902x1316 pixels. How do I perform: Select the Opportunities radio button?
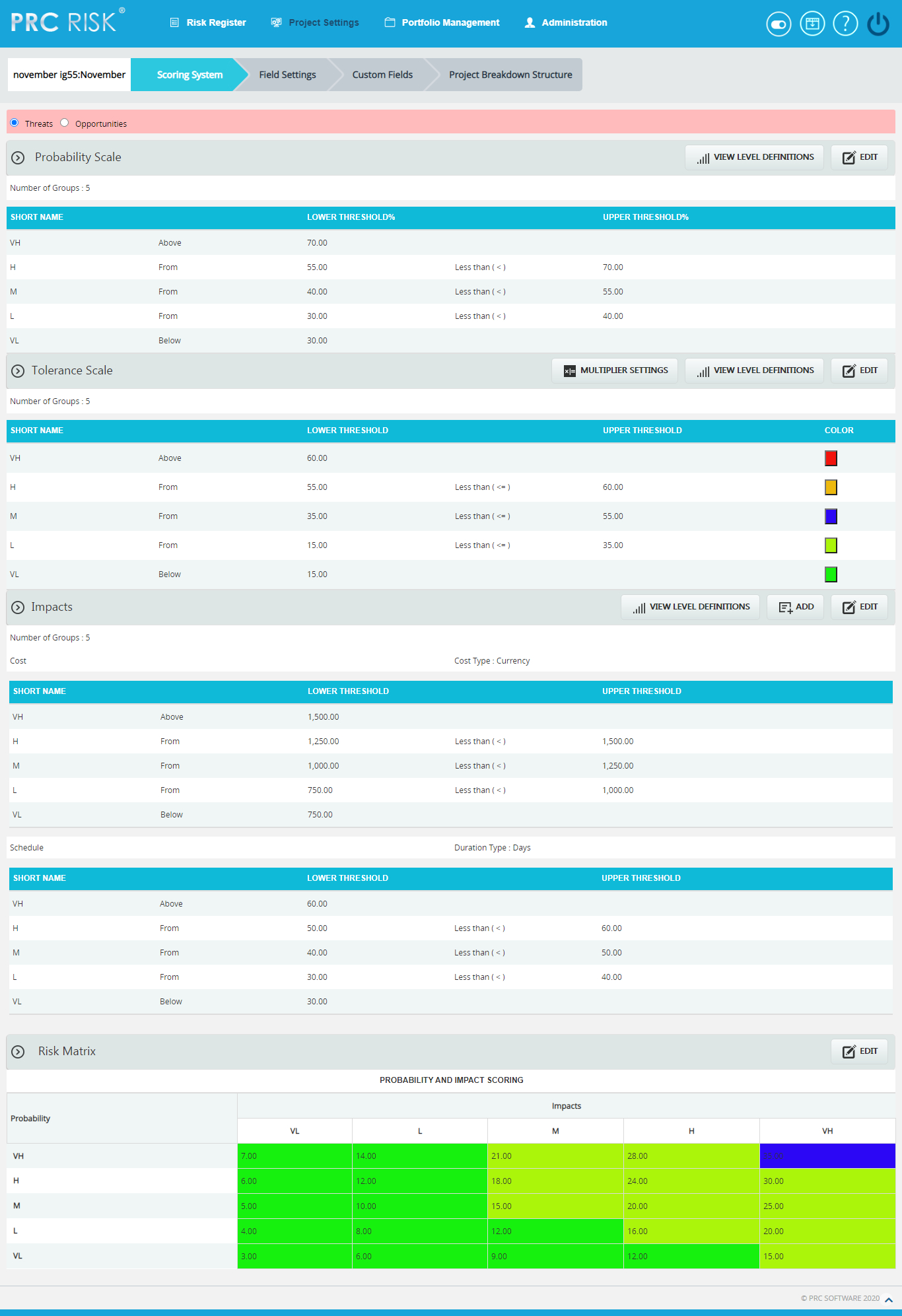64,122
